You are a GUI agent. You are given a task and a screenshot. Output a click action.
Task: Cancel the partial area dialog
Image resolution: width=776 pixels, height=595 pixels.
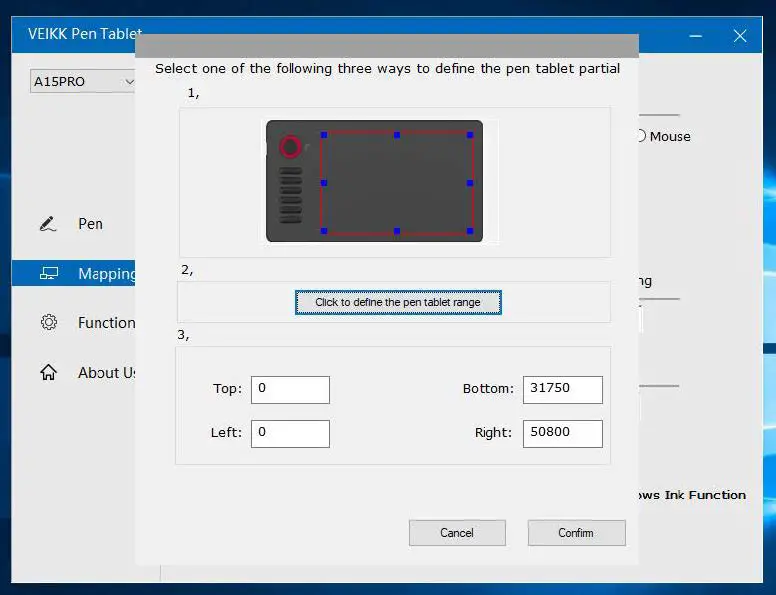tap(457, 533)
